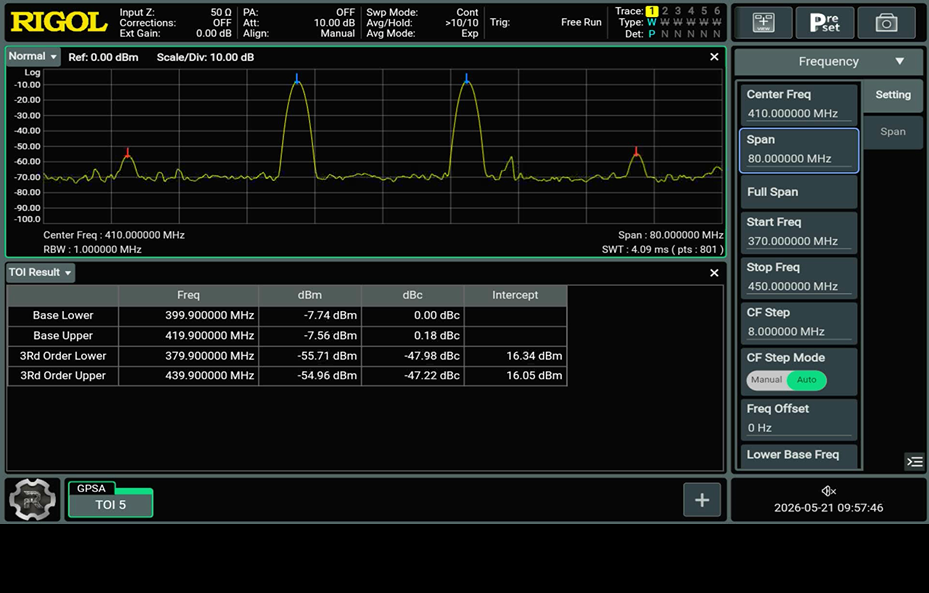Viewport: 929px width, 593px height.
Task: Close the spectrum trace window
Action: (x=714, y=57)
